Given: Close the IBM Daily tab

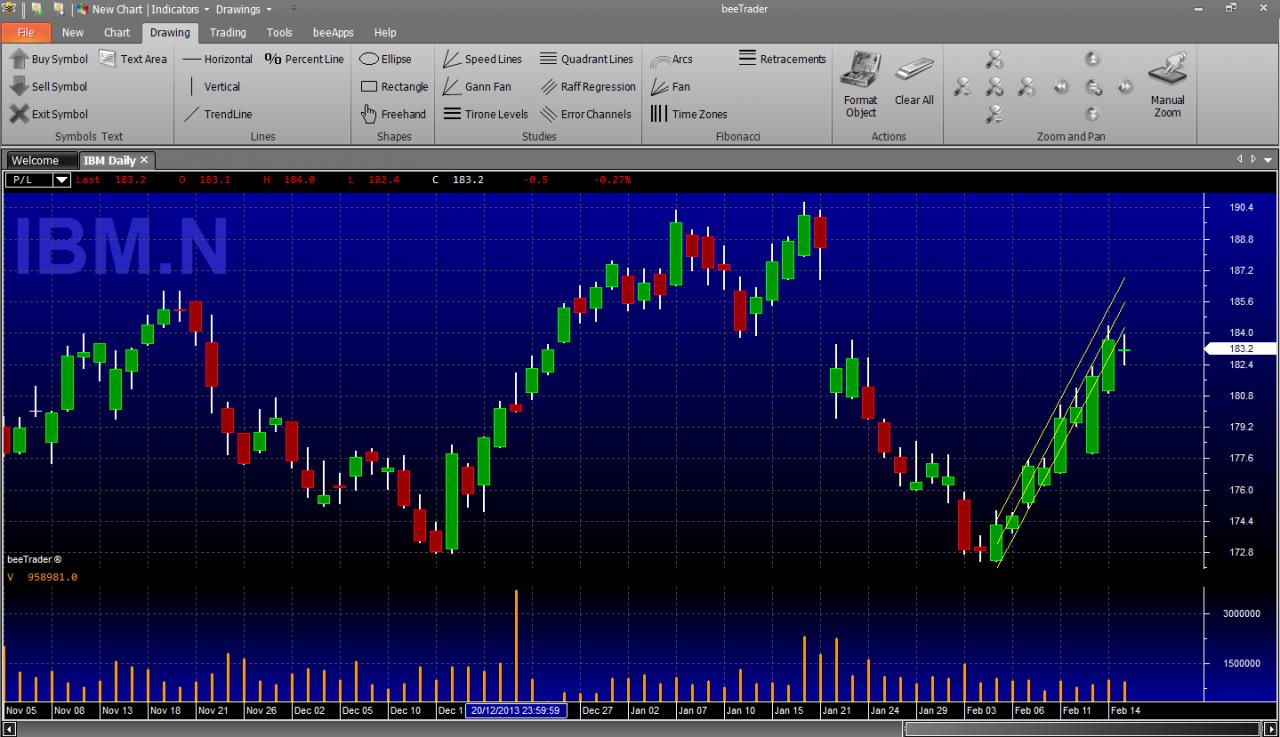Looking at the screenshot, I should click(x=144, y=160).
